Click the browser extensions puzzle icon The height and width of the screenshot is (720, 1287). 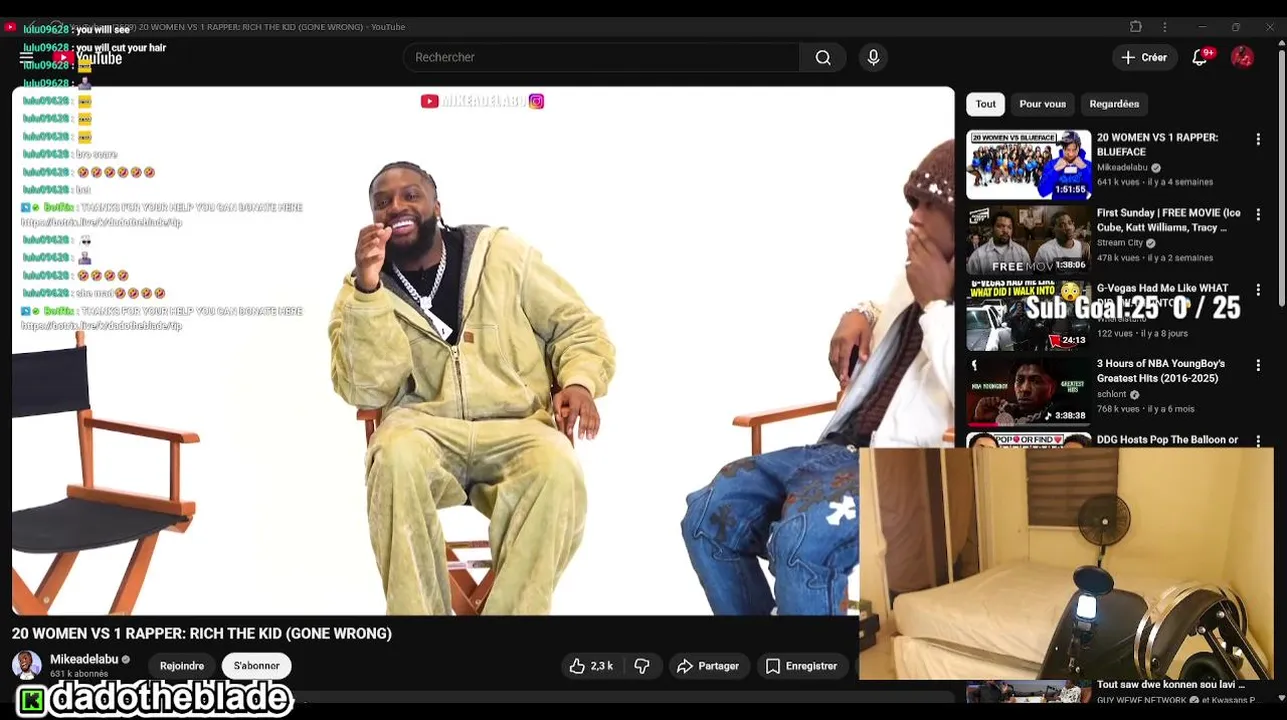tap(1136, 27)
